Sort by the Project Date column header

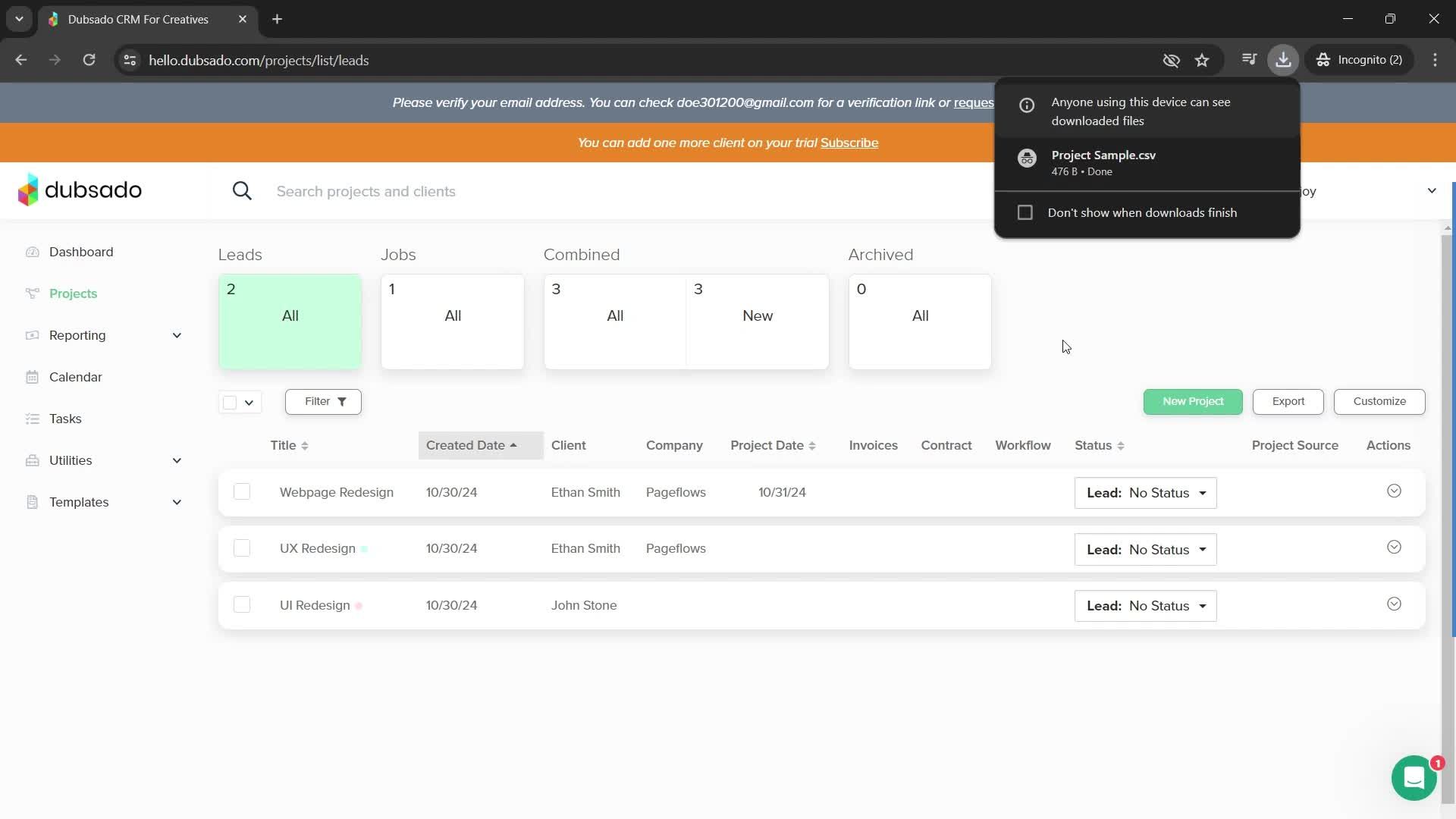pos(773,445)
